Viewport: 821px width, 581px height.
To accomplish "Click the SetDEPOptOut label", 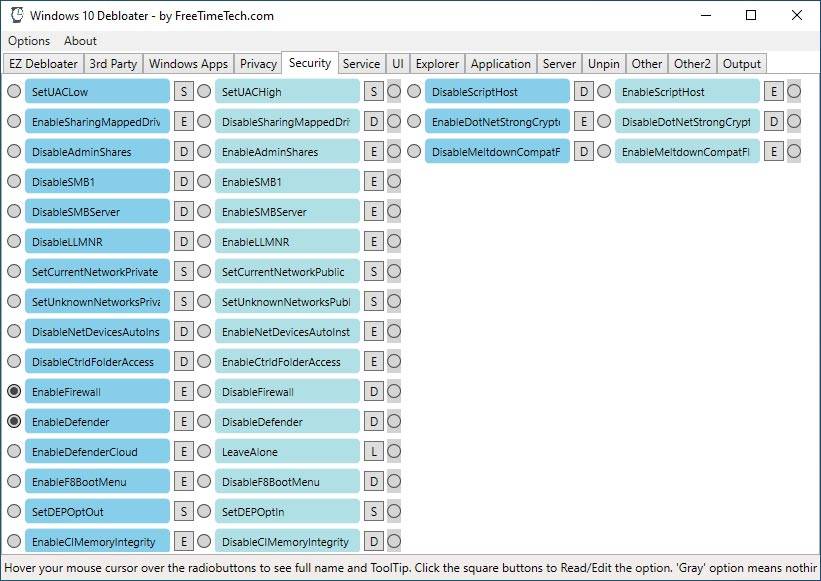I will [x=97, y=511].
